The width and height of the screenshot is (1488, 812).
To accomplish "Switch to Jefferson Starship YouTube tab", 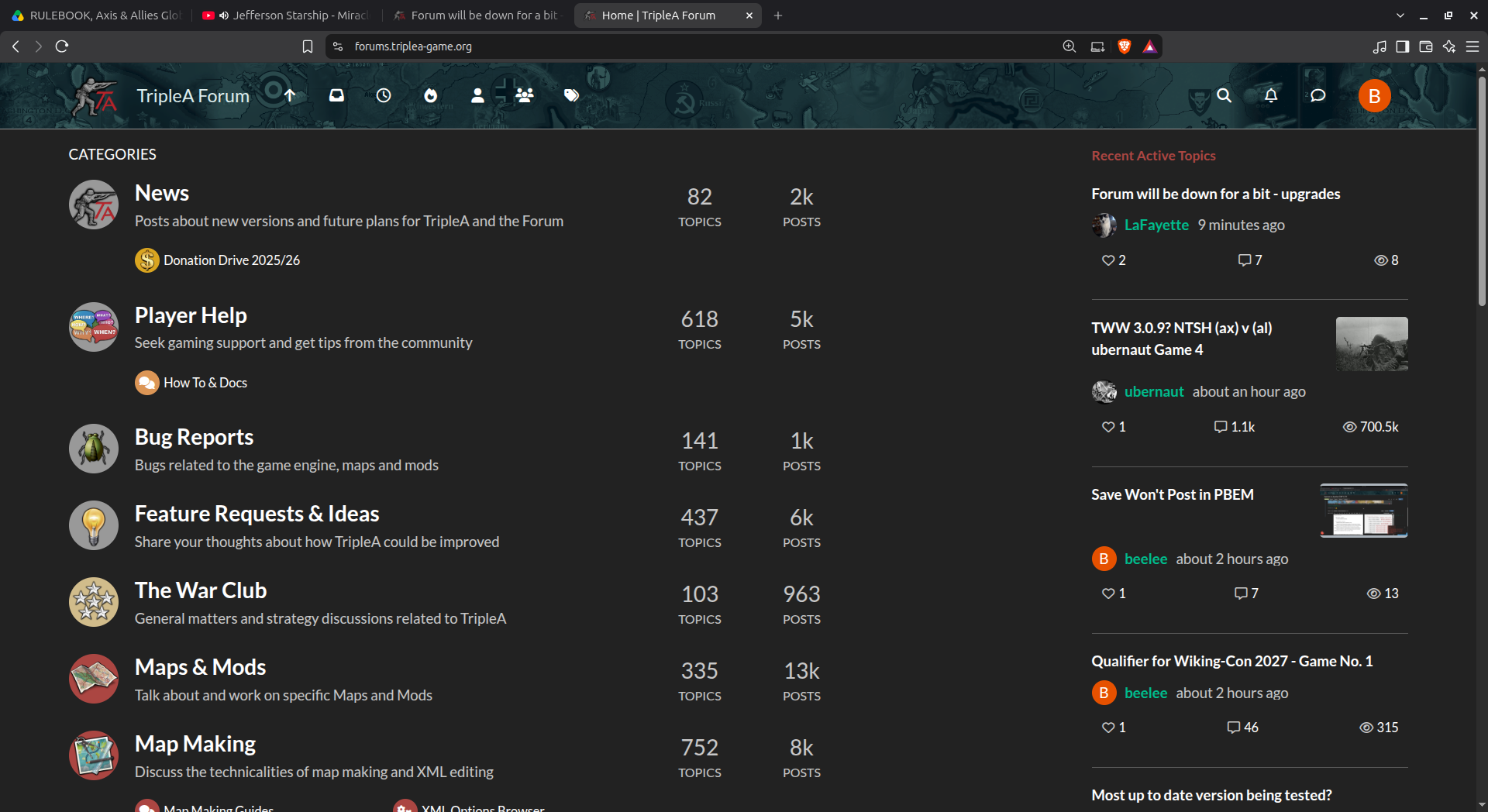I will tap(285, 15).
